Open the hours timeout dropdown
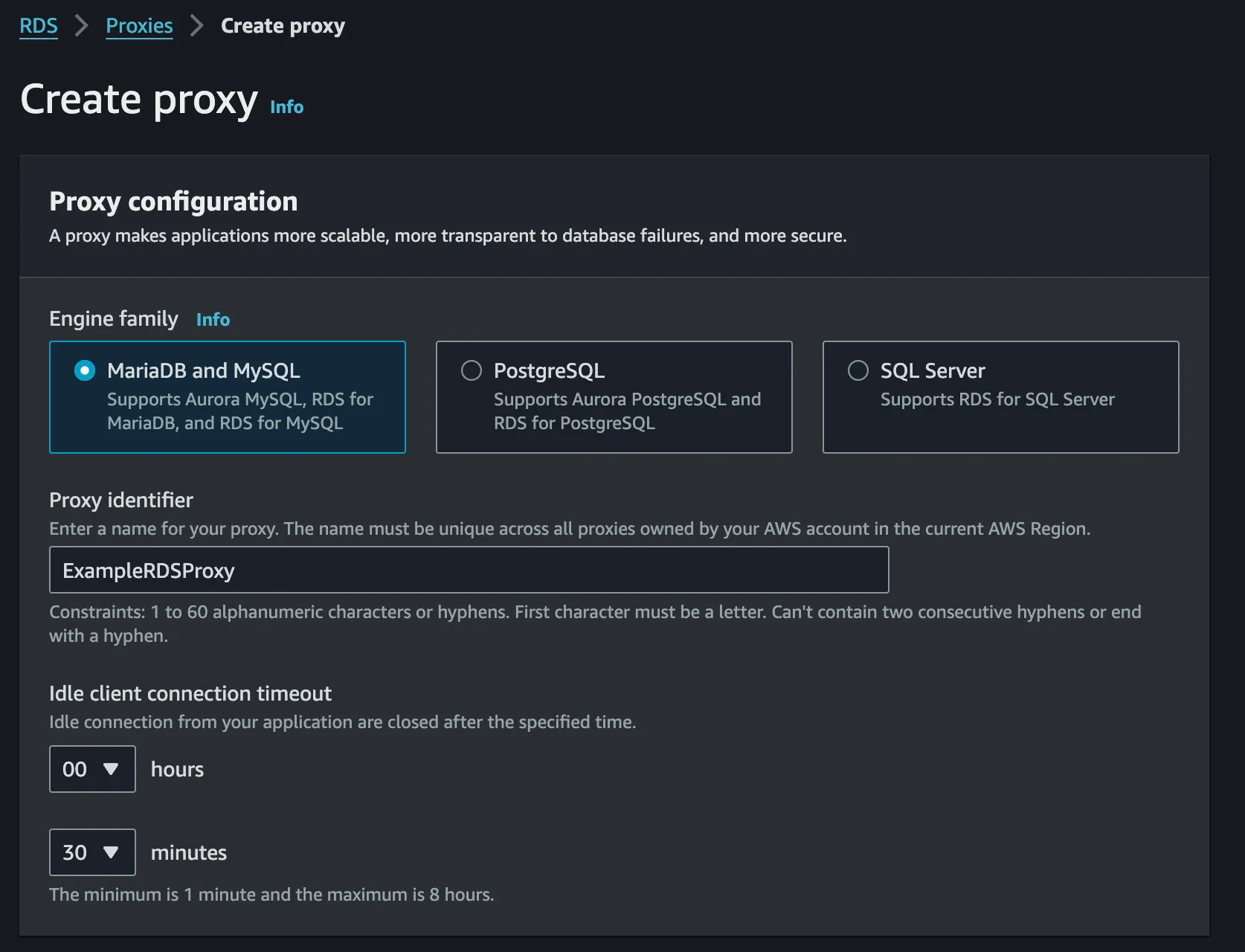 (92, 769)
